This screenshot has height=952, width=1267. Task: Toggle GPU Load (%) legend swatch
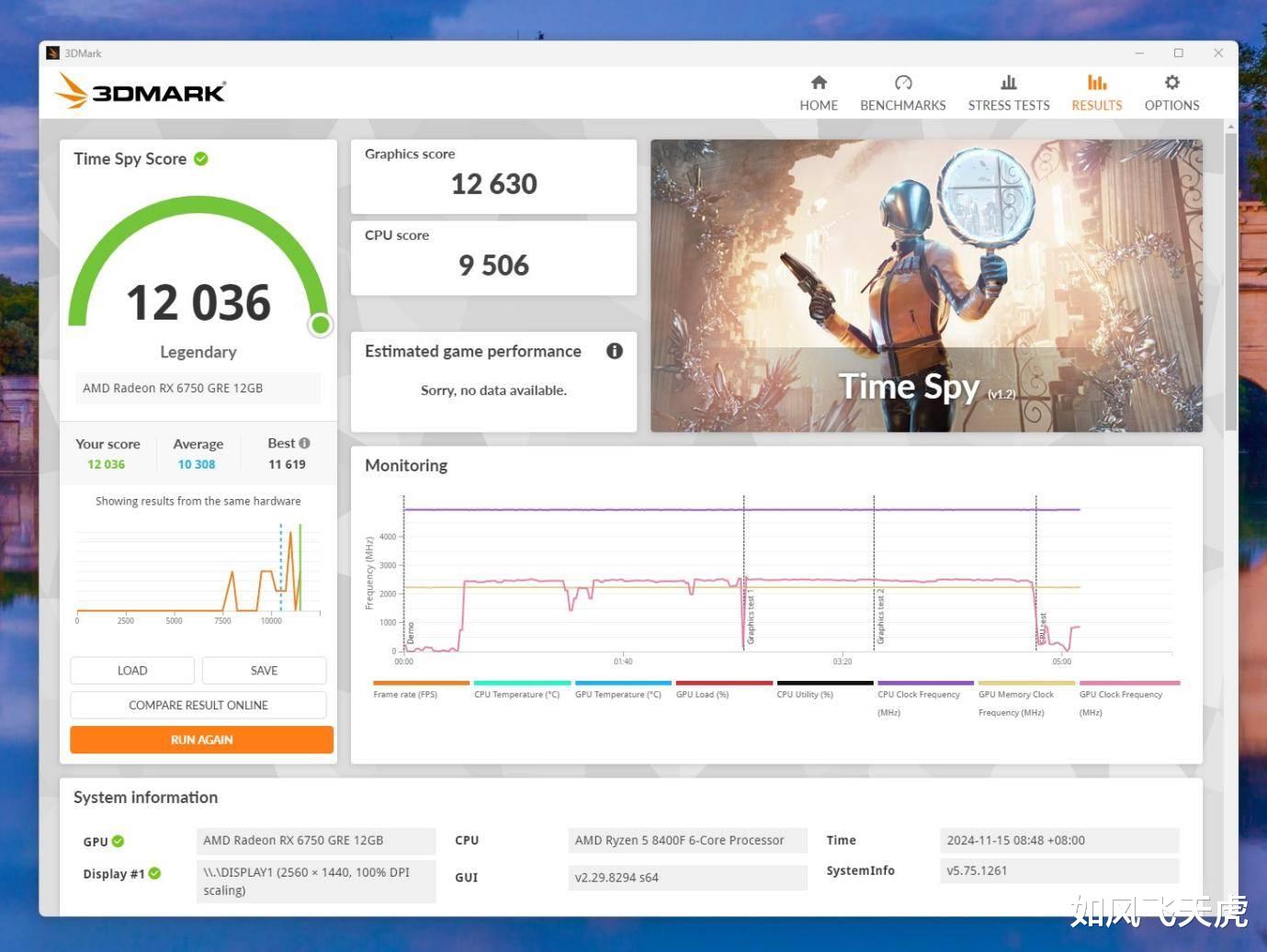(x=724, y=683)
